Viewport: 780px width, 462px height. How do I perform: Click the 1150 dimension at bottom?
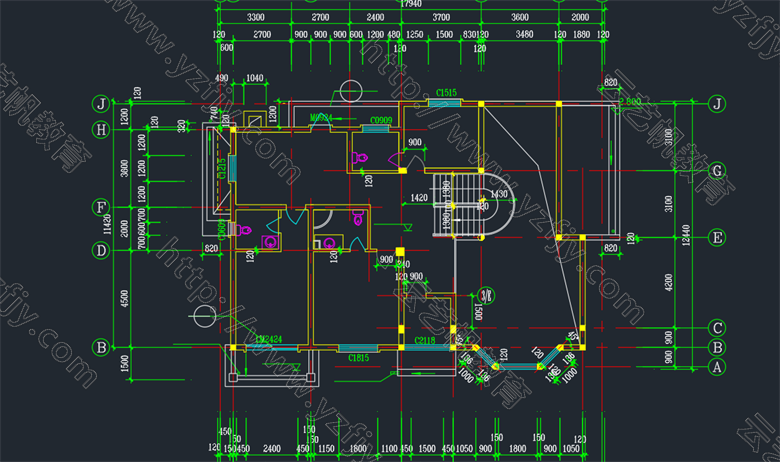point(326,449)
